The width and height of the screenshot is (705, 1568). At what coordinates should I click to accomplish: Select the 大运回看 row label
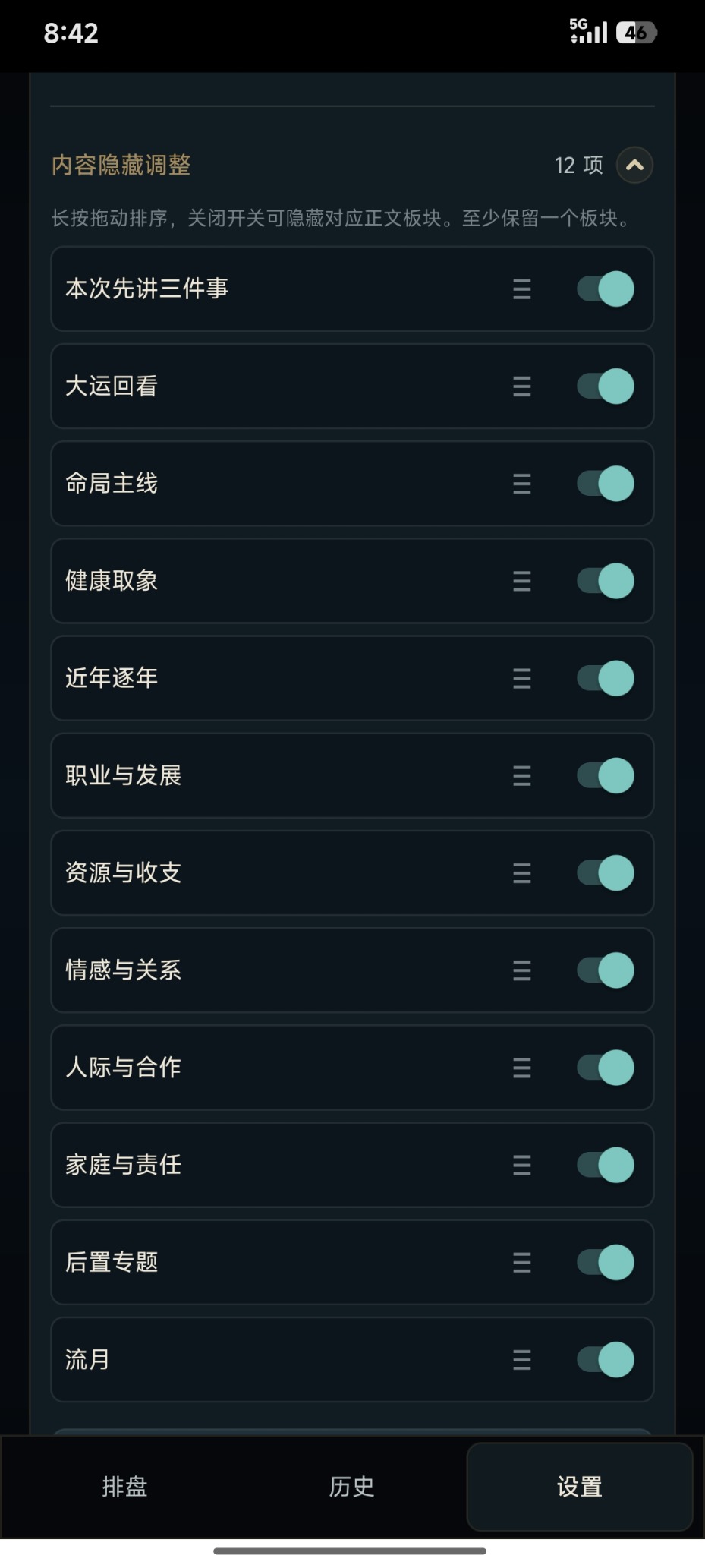(112, 386)
